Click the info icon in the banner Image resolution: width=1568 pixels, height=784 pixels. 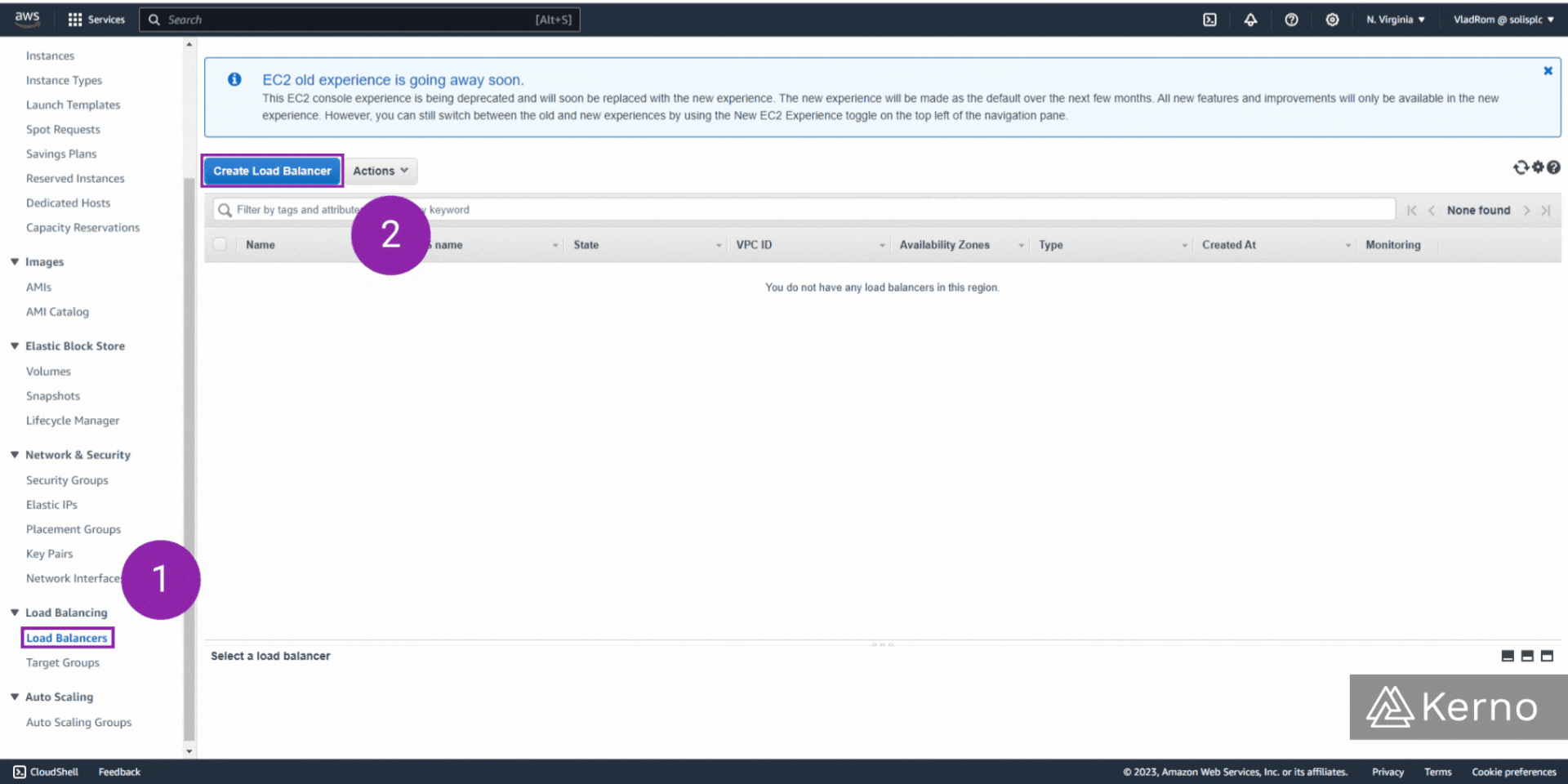pos(234,79)
